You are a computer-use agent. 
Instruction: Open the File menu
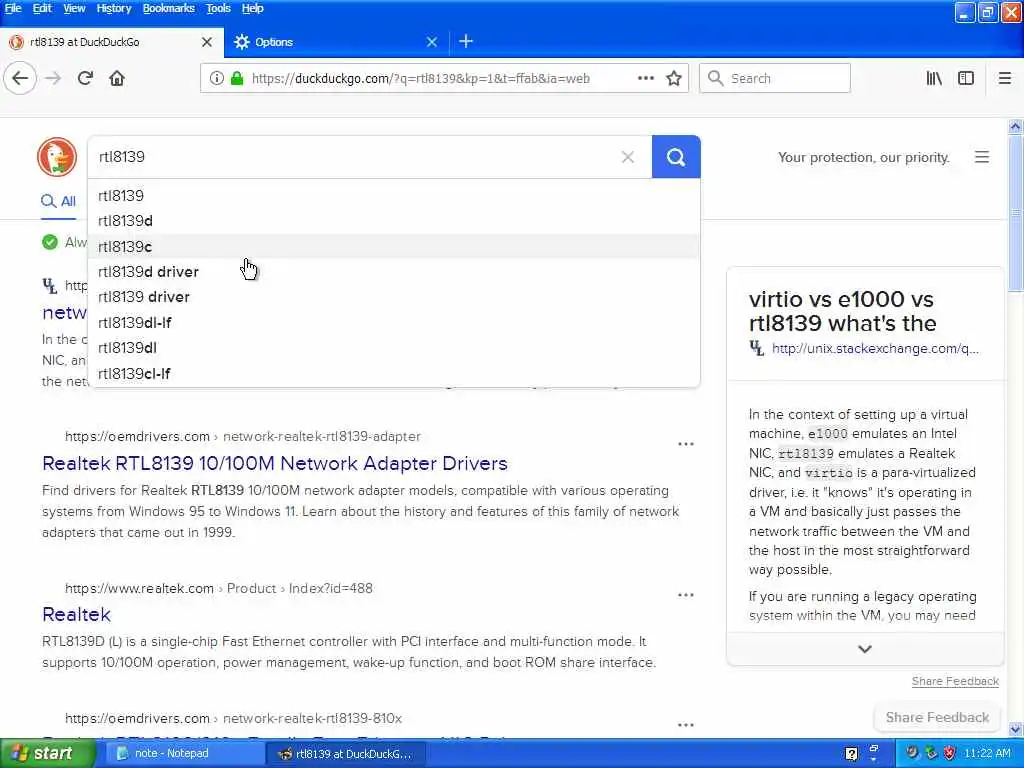click(x=13, y=8)
